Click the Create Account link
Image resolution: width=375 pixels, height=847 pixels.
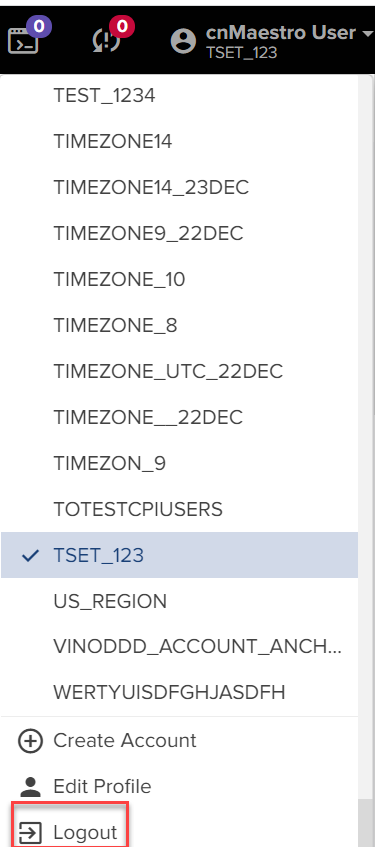point(125,741)
